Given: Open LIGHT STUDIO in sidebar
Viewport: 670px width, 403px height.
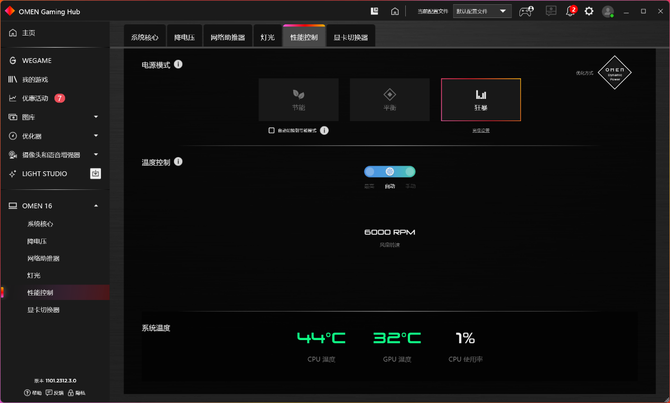Looking at the screenshot, I should [44, 174].
